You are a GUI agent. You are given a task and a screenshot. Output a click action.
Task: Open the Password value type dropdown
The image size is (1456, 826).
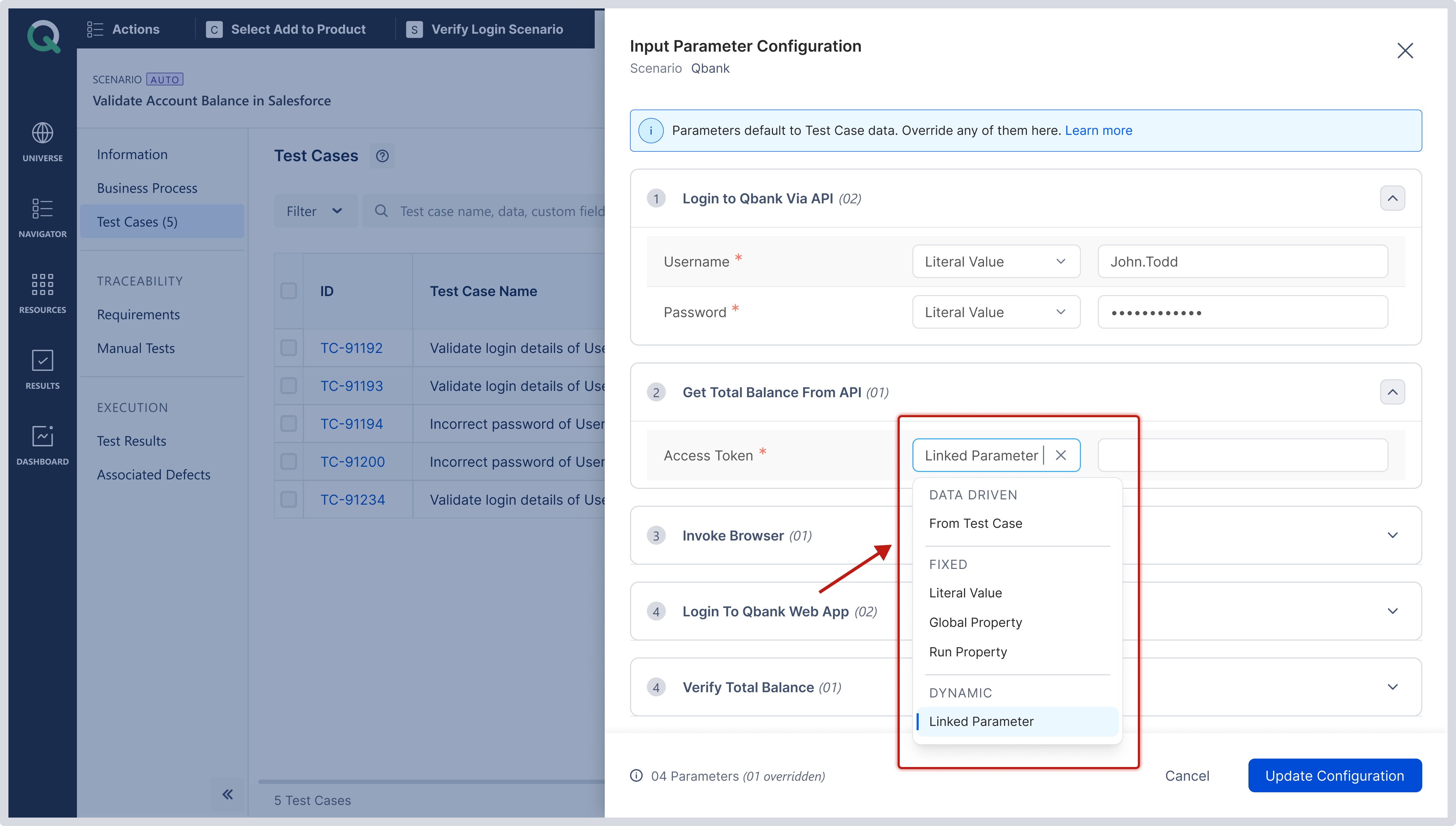click(996, 312)
